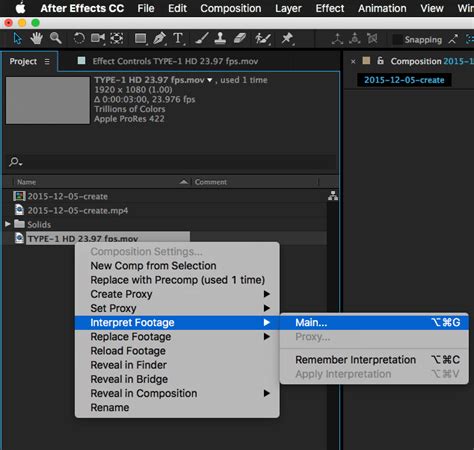Switch to the Project tab
This screenshot has height=450, width=474.
click(x=23, y=61)
